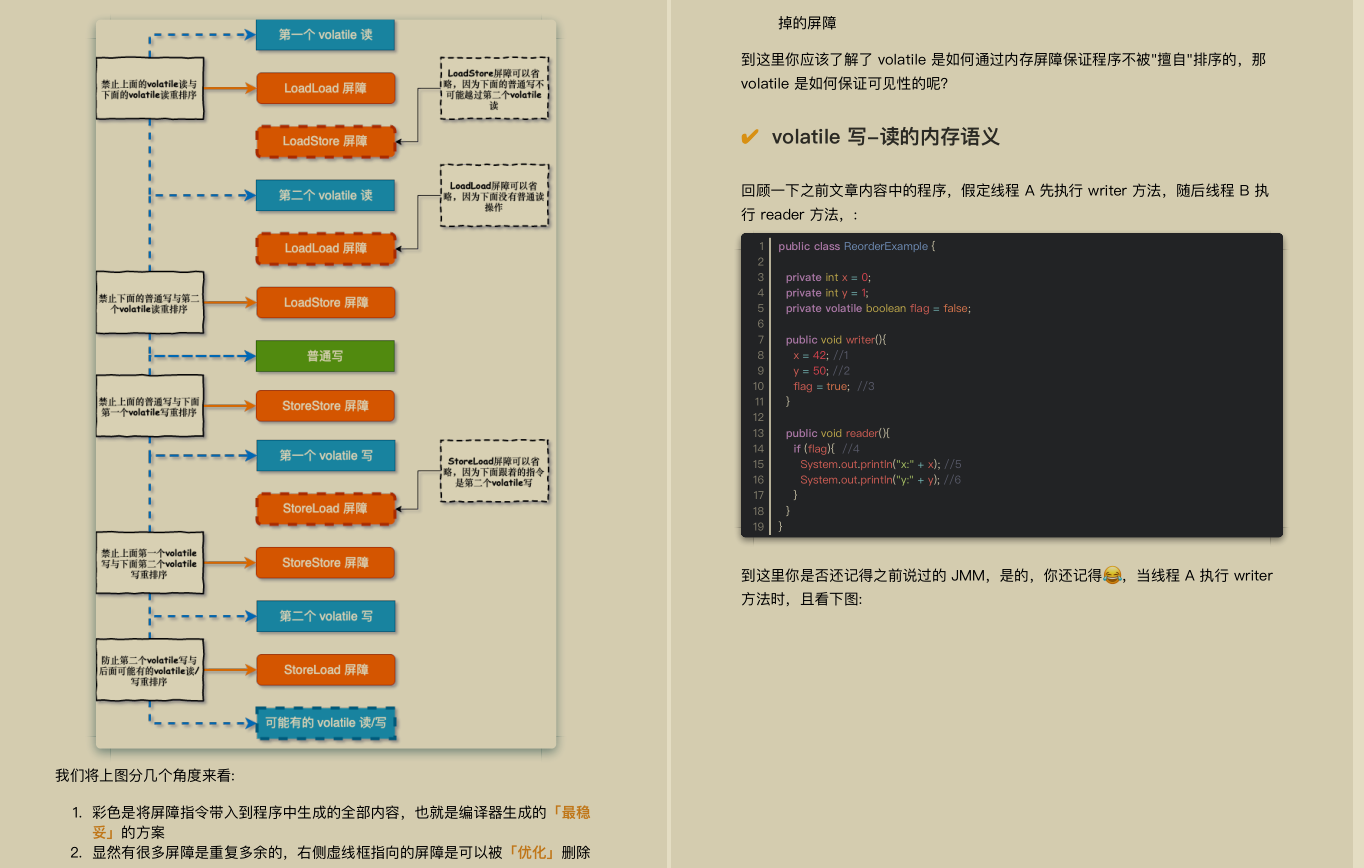Viewport: 1364px width, 868px height.
Task: Select the "第二个 volatile 写" blue box
Action: 326,616
